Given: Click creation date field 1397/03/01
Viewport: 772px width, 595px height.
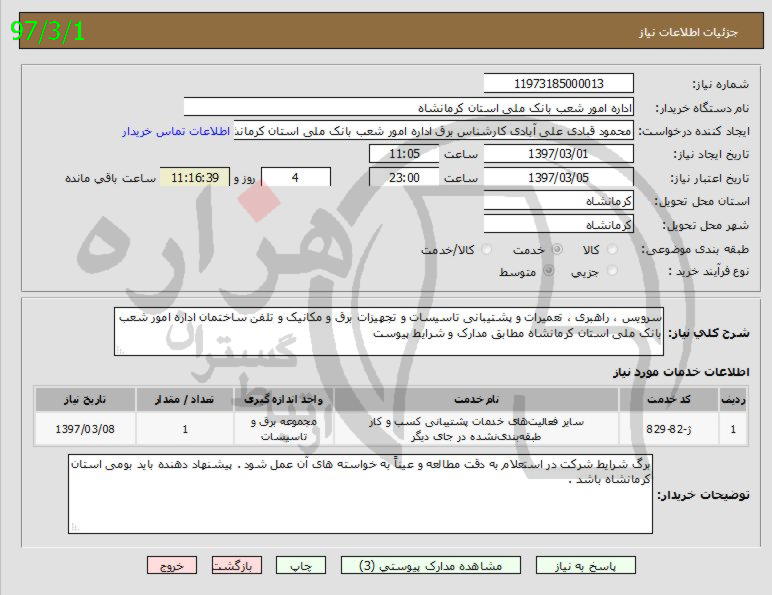Looking at the screenshot, I should coord(558,154).
